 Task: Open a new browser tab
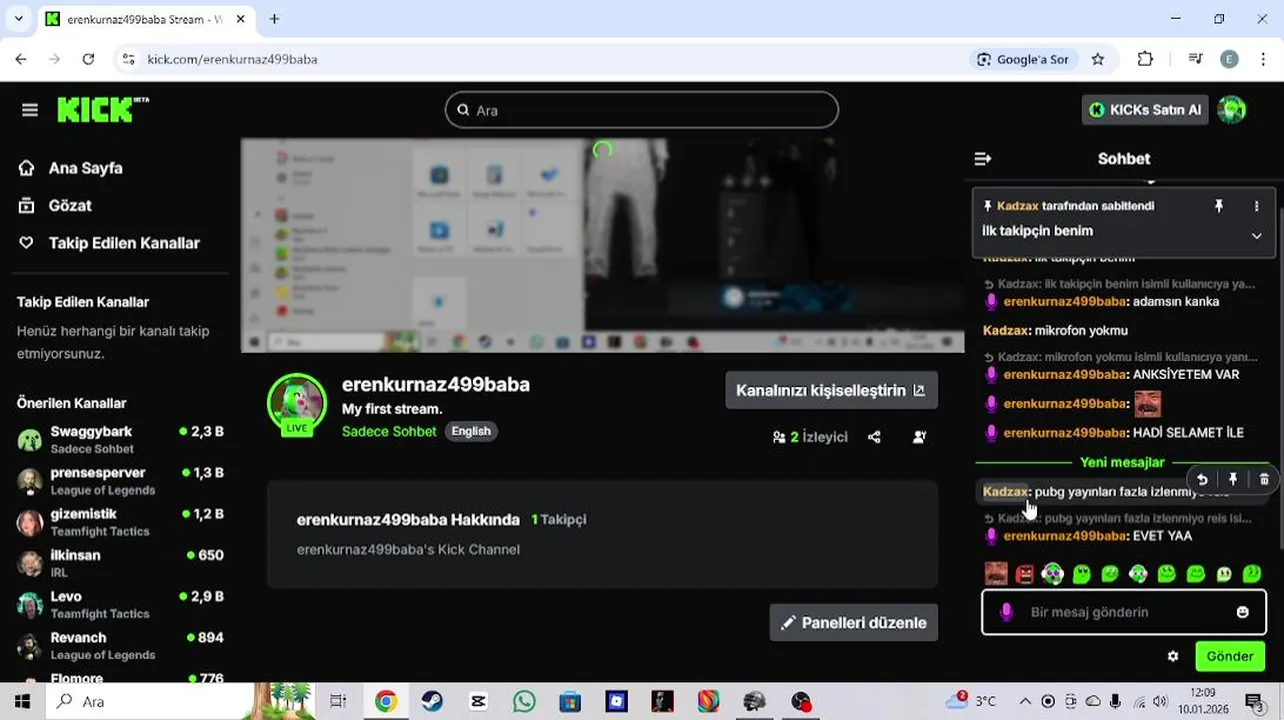click(274, 19)
